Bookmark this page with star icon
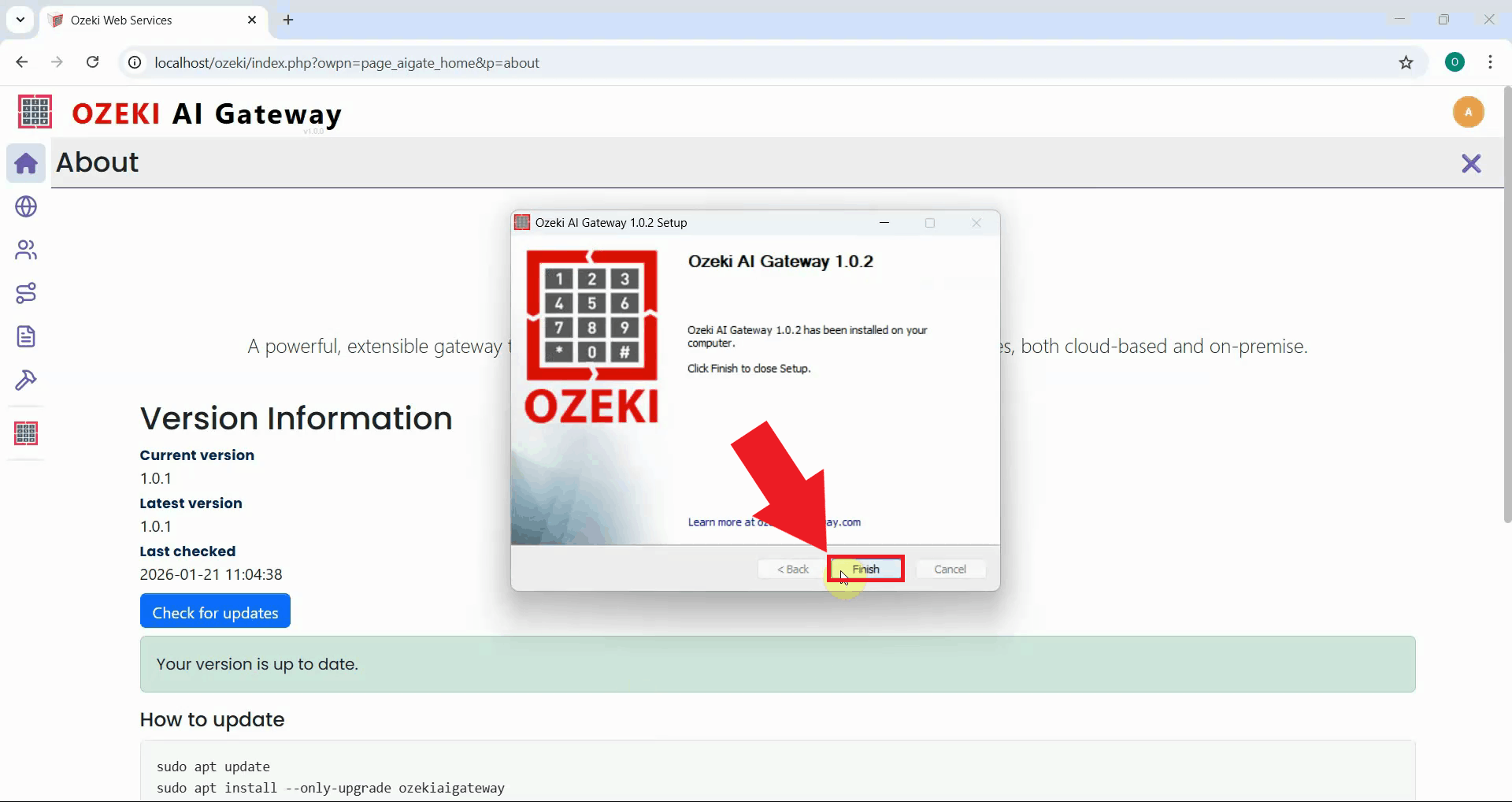 [1406, 63]
